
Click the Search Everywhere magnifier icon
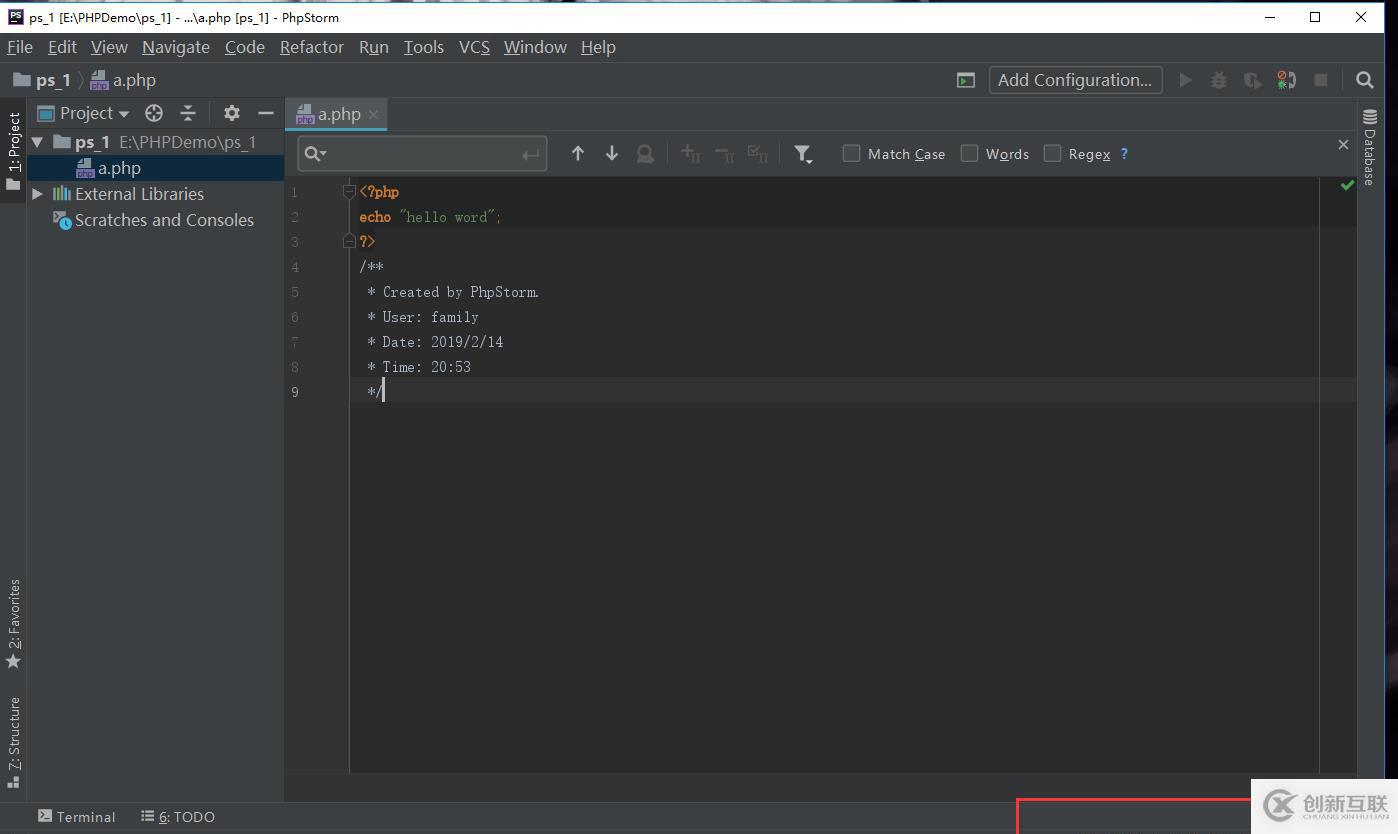[1364, 80]
